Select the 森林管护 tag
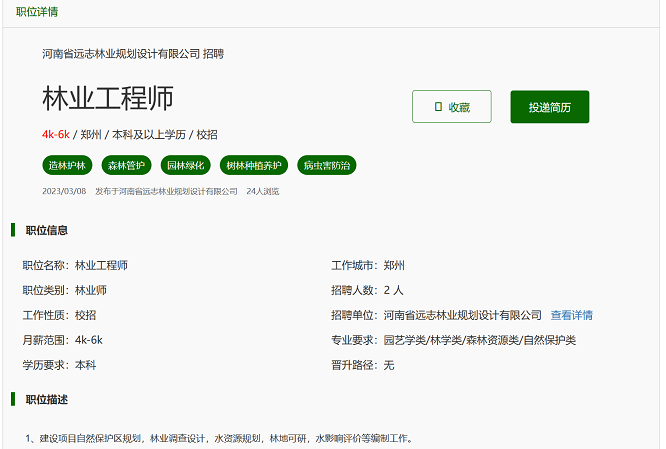Screen dimensions: 666x449 coord(127,165)
